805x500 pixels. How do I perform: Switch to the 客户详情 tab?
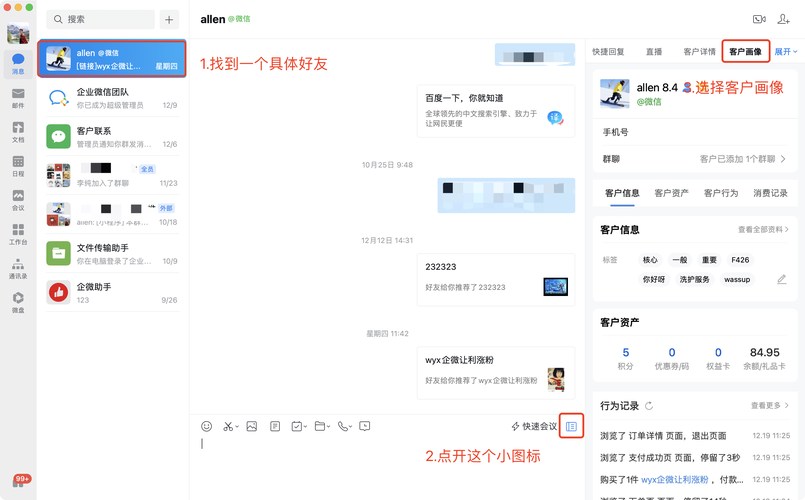point(699,51)
